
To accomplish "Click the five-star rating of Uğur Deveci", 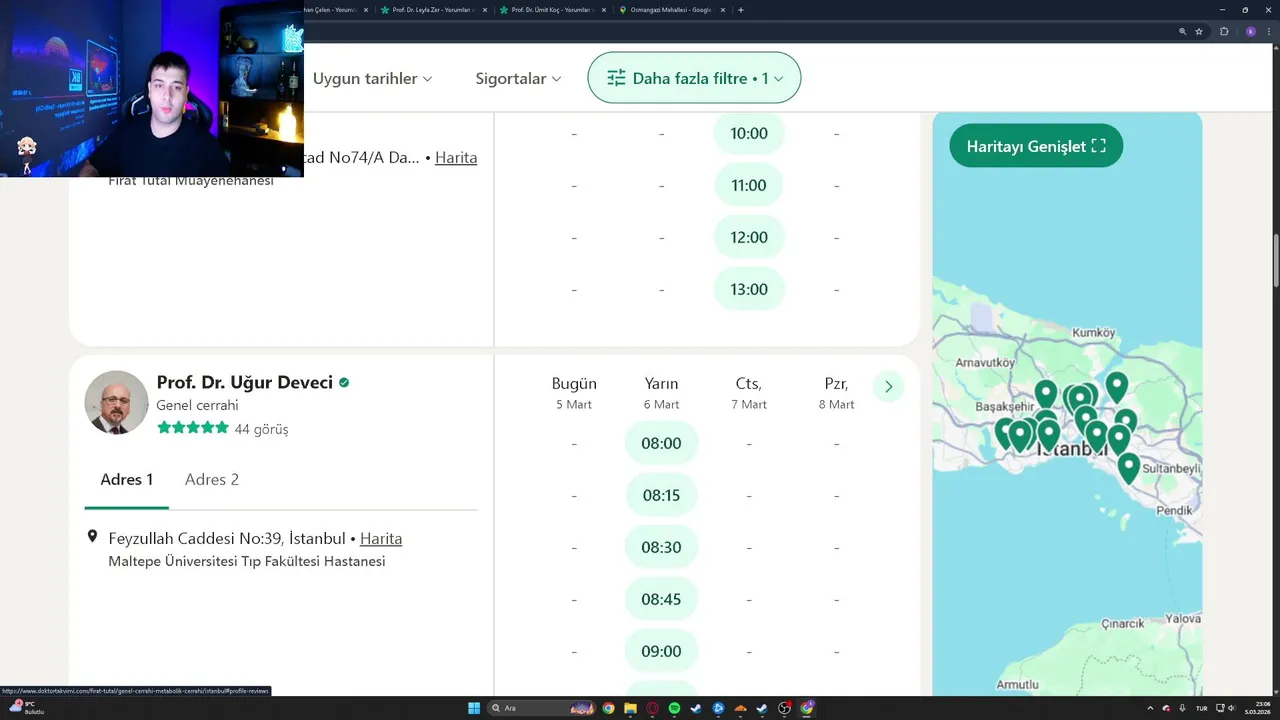I will [x=193, y=428].
